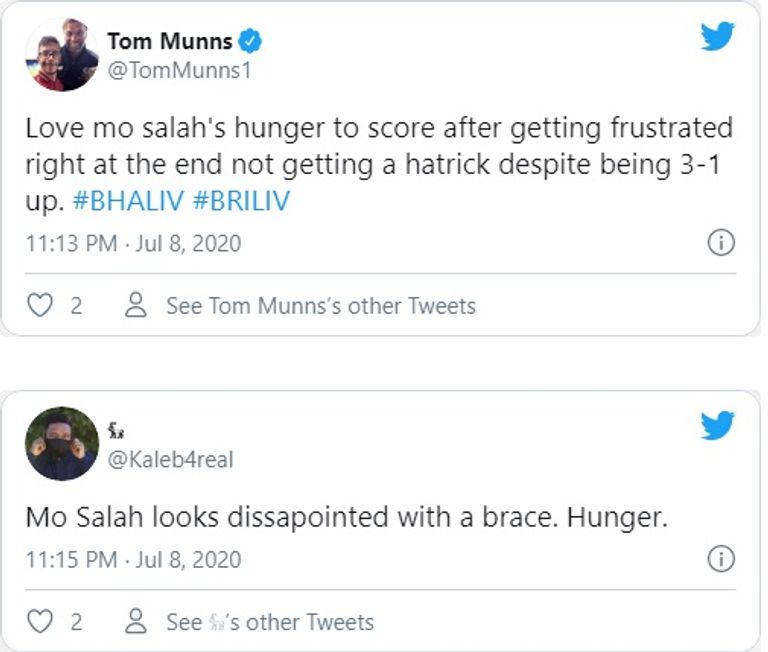Click Twitter bird logo on Kaleb4real tweet
This screenshot has height=652, width=768.
(717, 426)
